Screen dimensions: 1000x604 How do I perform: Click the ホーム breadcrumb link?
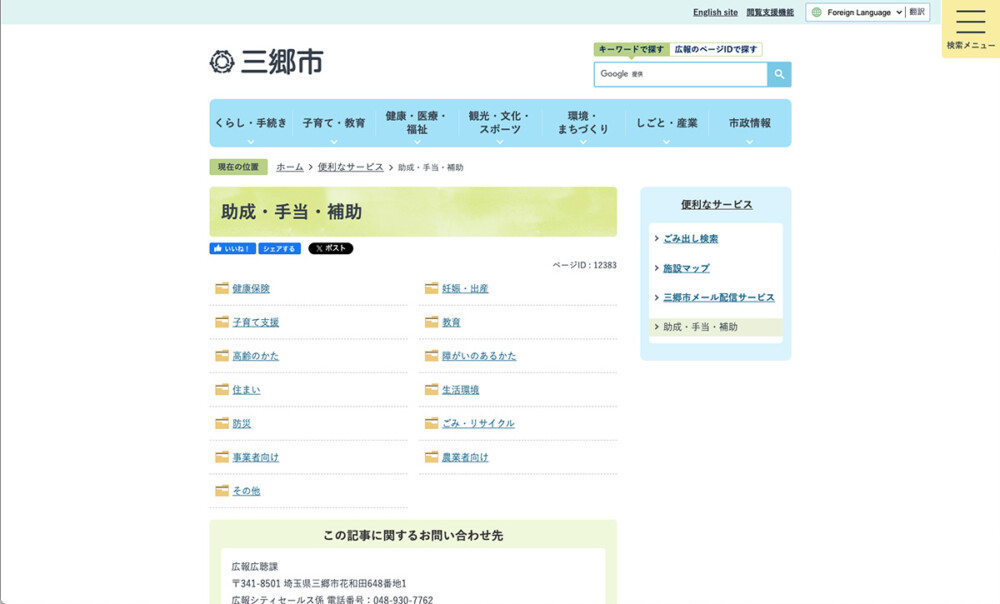click(x=290, y=167)
